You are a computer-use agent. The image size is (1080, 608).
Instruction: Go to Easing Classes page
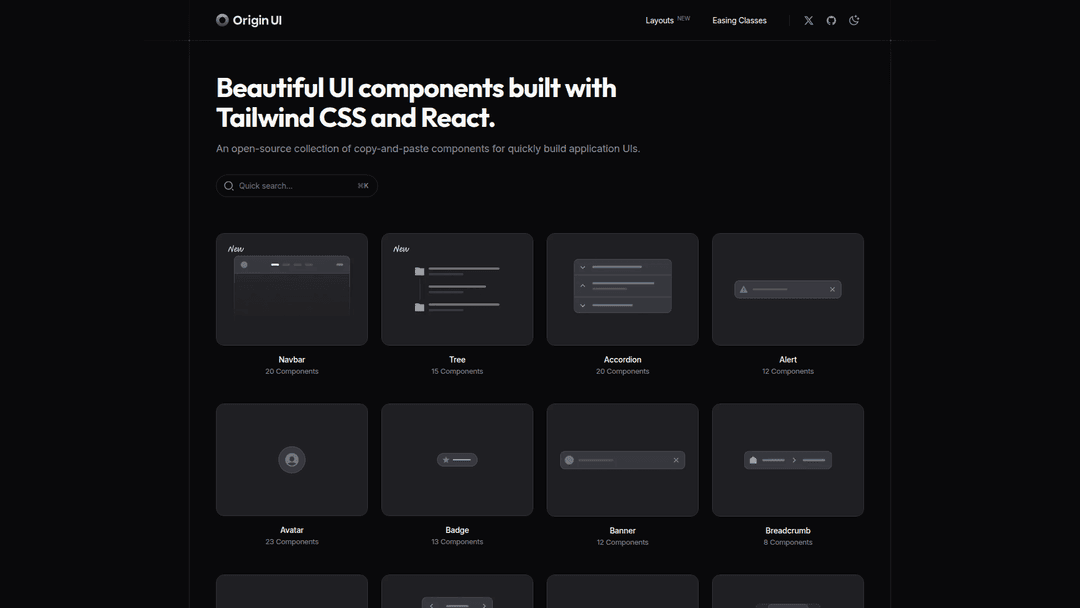739,20
